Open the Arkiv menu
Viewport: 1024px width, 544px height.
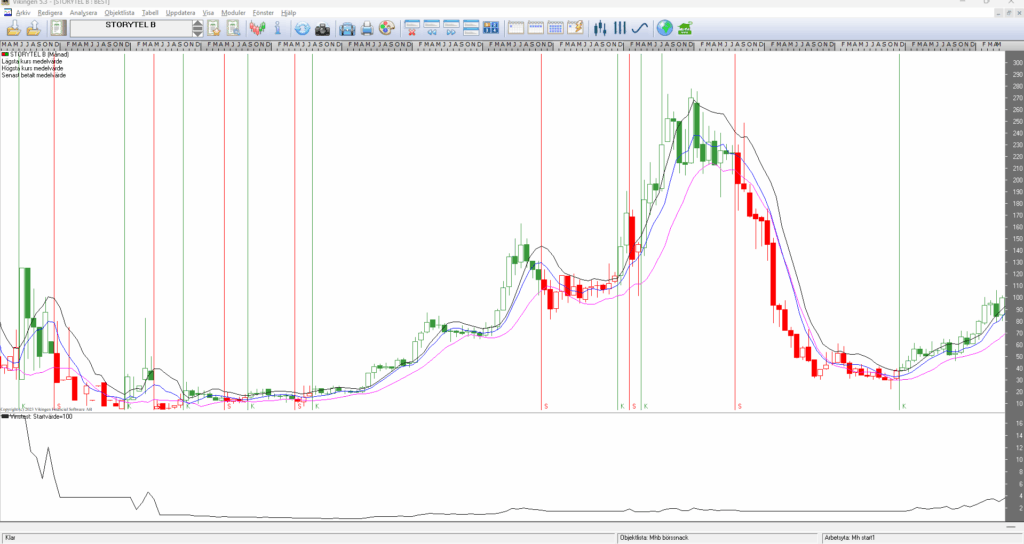[23, 12]
